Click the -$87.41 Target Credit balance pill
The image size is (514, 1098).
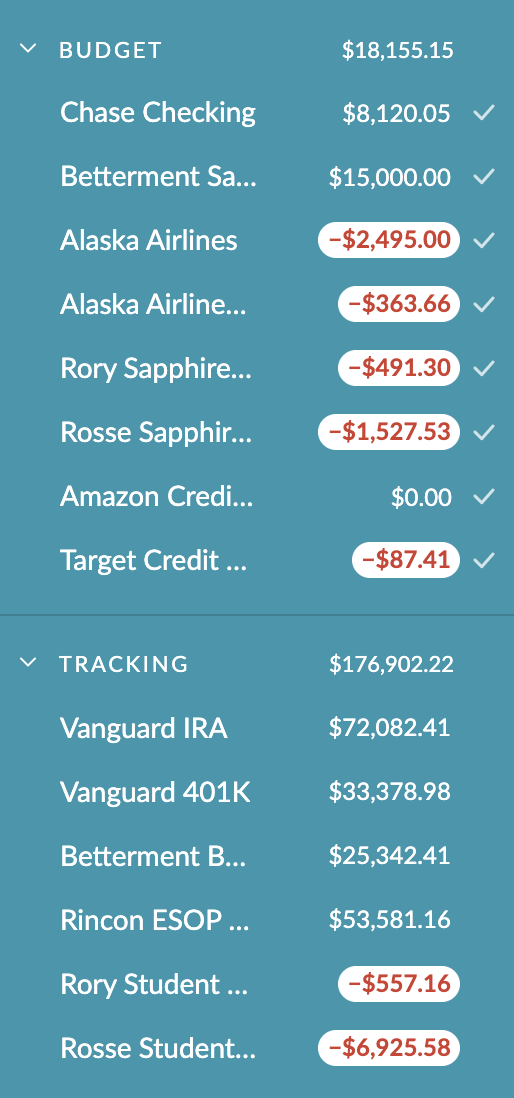[x=406, y=560]
